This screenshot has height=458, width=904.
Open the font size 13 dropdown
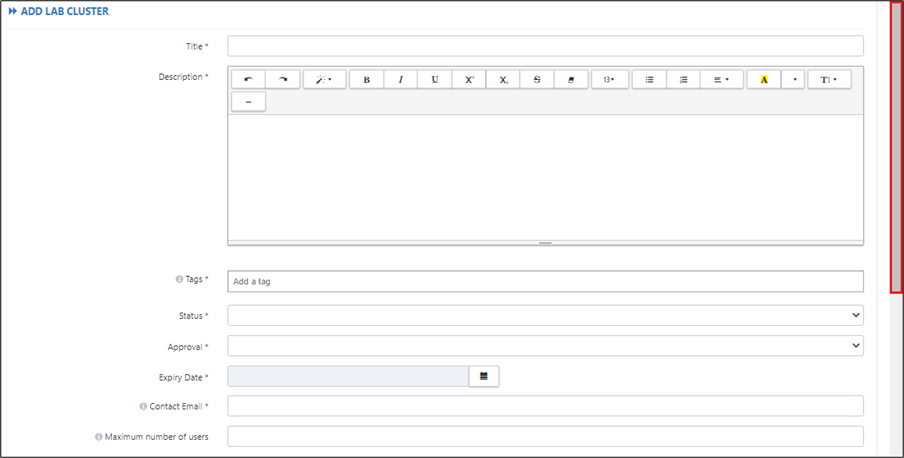click(610, 80)
